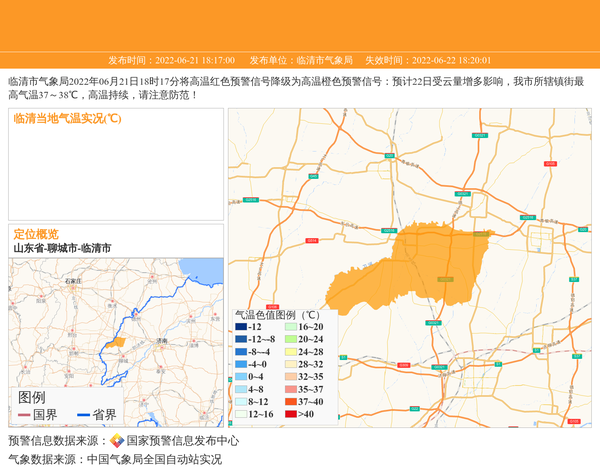
Task: Click the 35~37 temperature legend swatch
Action: pos(291,389)
